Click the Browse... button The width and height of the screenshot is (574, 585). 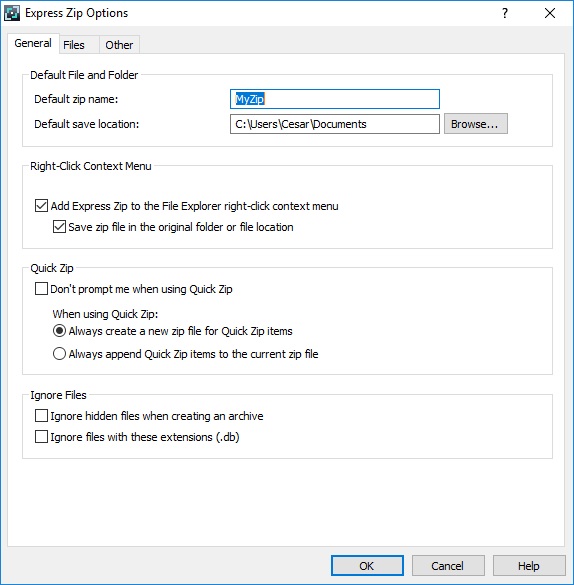click(476, 124)
